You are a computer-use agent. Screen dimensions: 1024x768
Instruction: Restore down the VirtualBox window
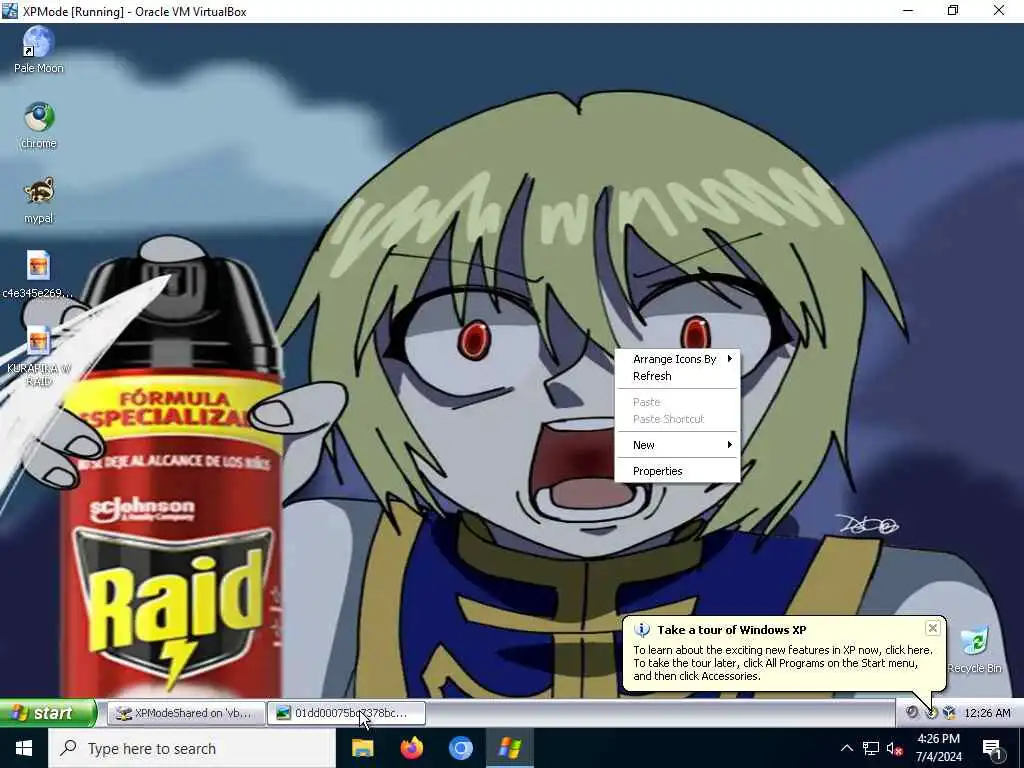tap(953, 10)
